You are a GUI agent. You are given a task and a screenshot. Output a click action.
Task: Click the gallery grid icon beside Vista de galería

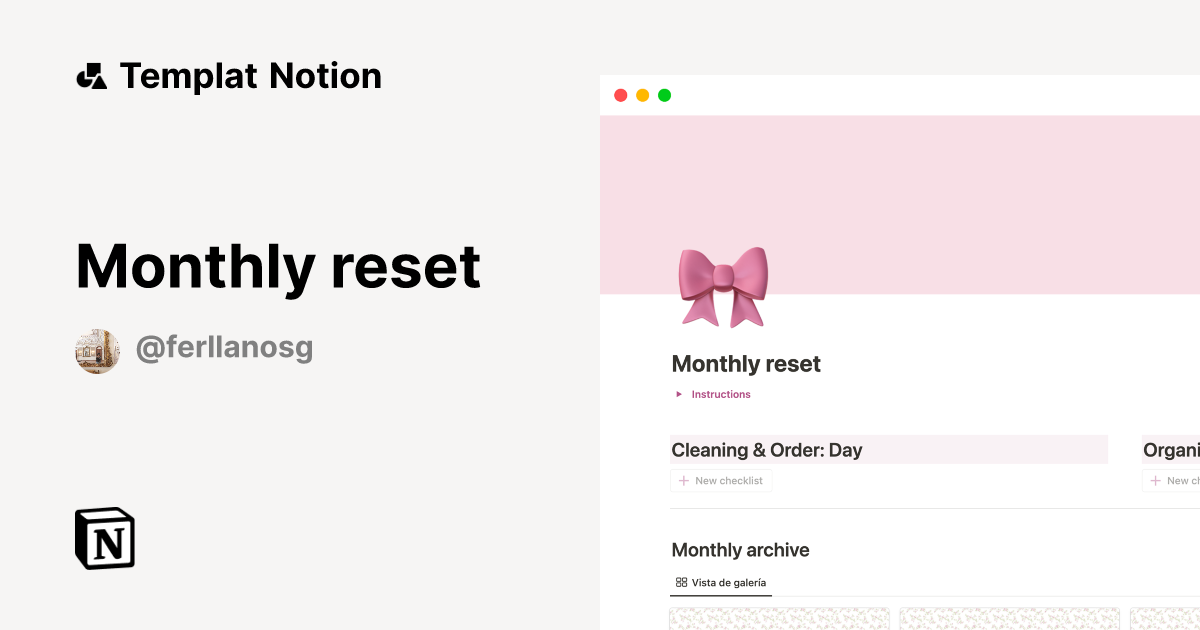click(x=682, y=581)
